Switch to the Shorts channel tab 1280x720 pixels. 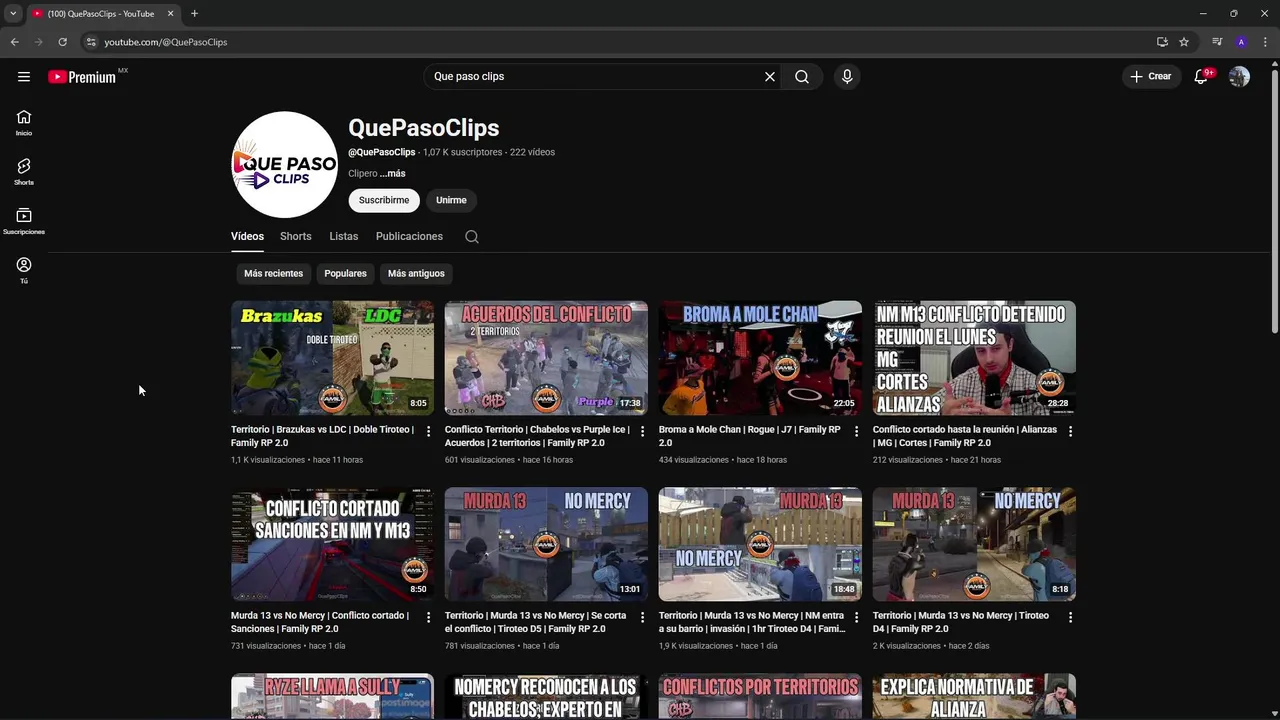(296, 237)
